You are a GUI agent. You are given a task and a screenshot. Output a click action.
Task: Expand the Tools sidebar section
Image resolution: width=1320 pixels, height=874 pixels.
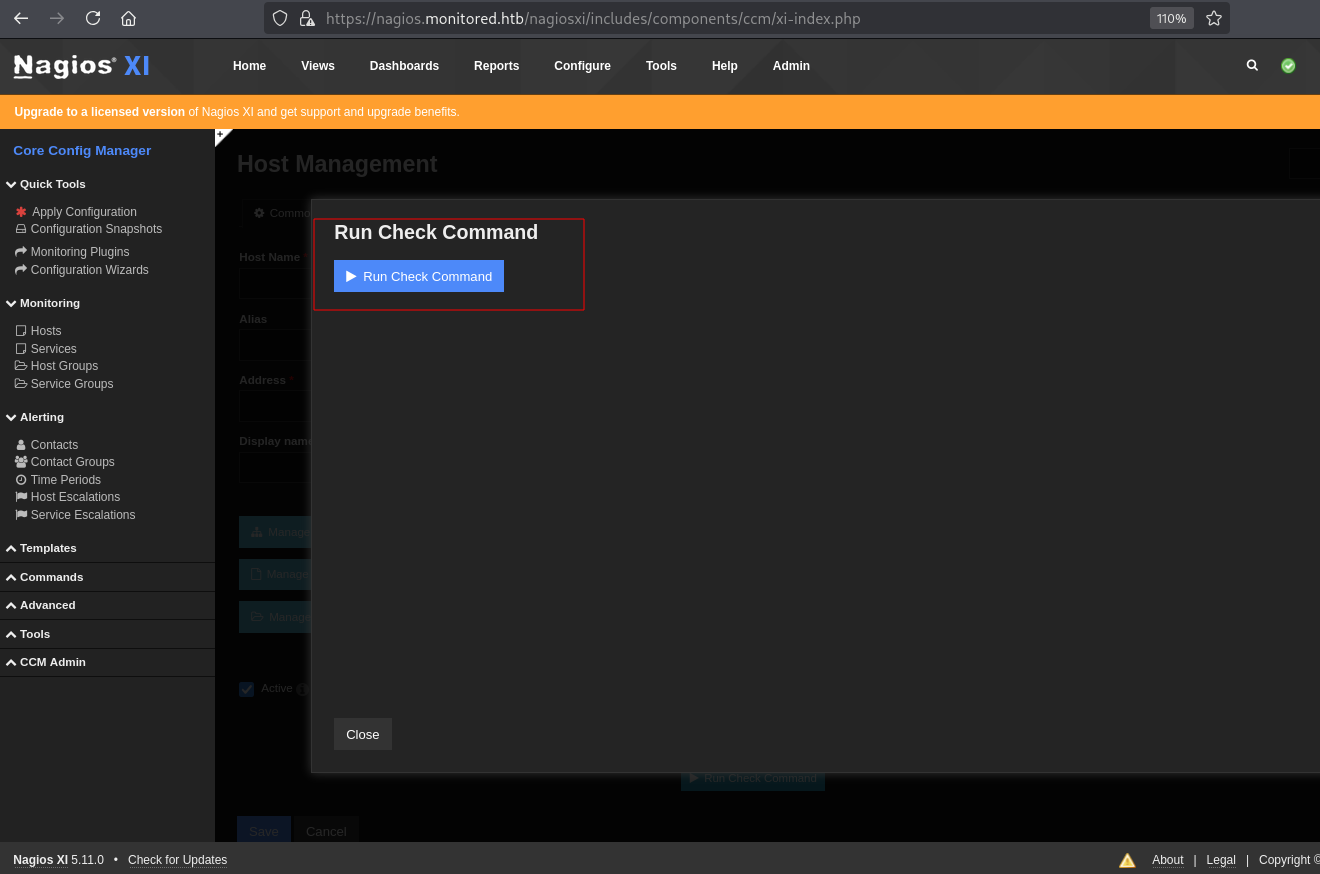tap(28, 634)
